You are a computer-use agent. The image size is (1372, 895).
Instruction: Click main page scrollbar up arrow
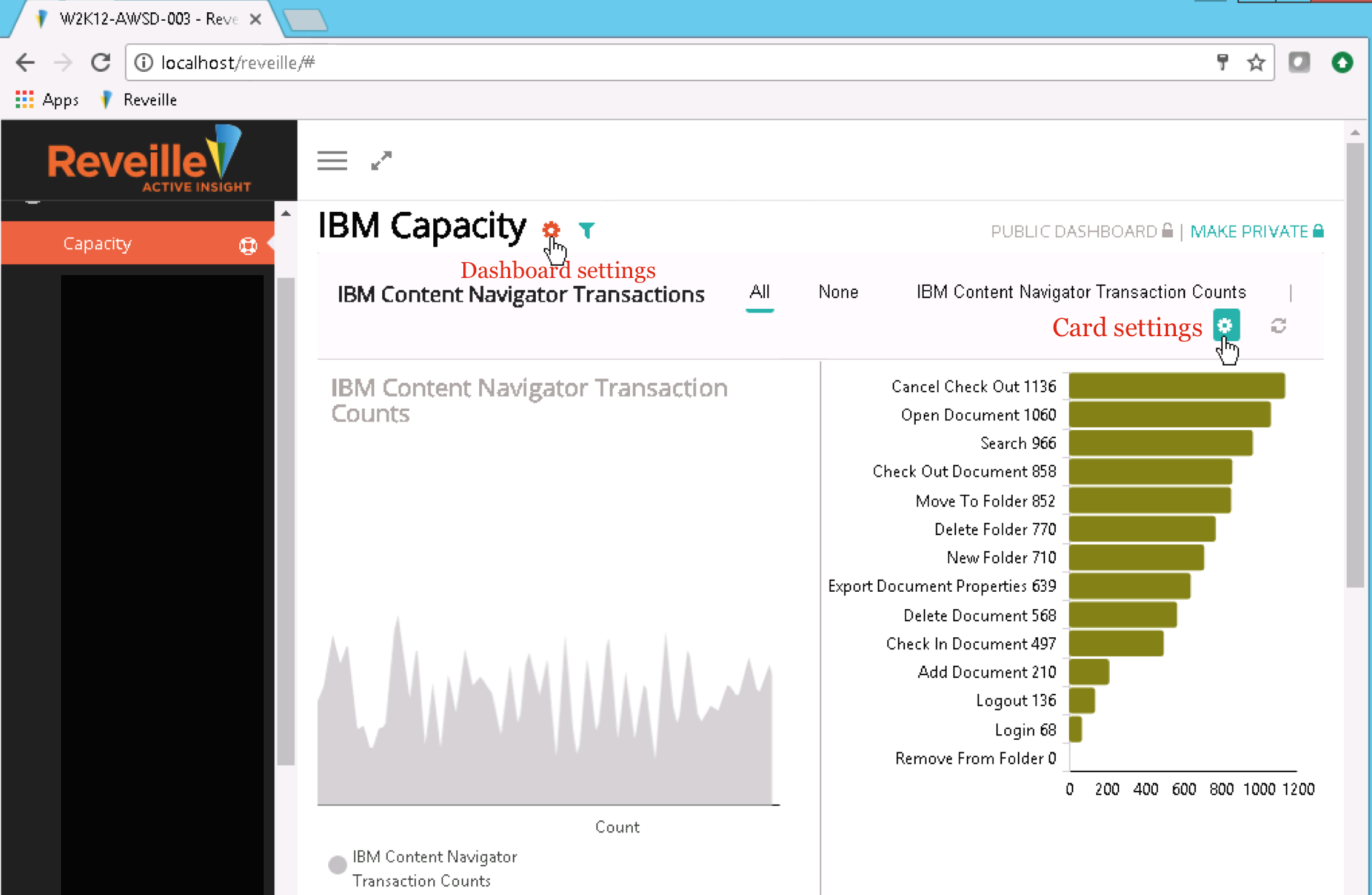click(1355, 133)
